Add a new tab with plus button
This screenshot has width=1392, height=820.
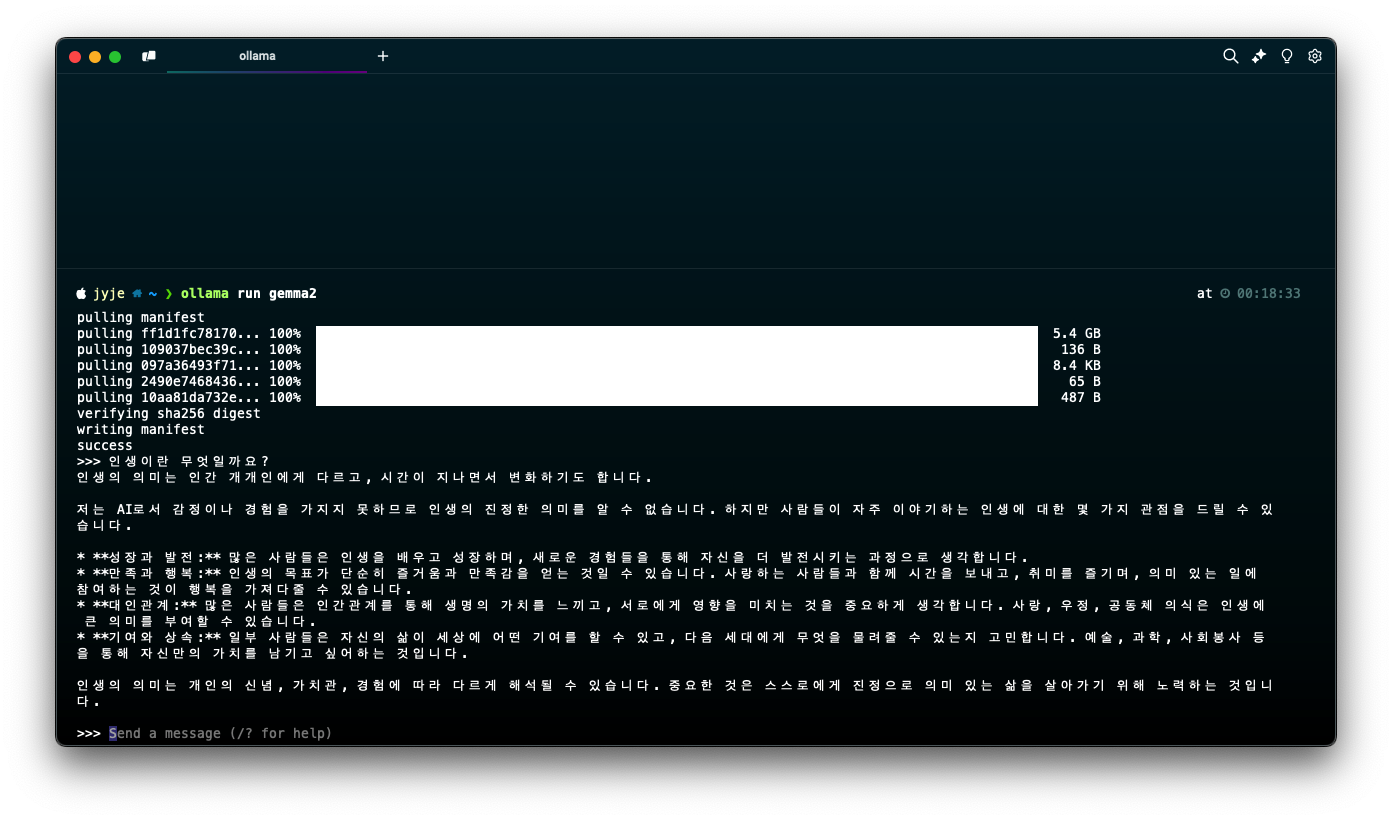pos(382,56)
